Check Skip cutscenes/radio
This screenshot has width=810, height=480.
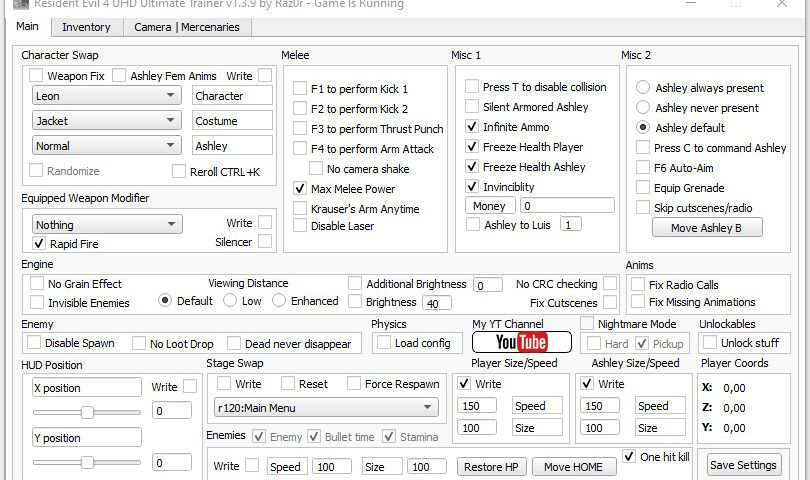pos(643,207)
